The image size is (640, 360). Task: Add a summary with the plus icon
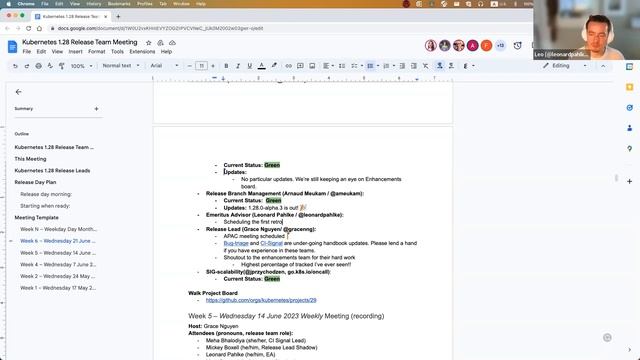point(96,109)
